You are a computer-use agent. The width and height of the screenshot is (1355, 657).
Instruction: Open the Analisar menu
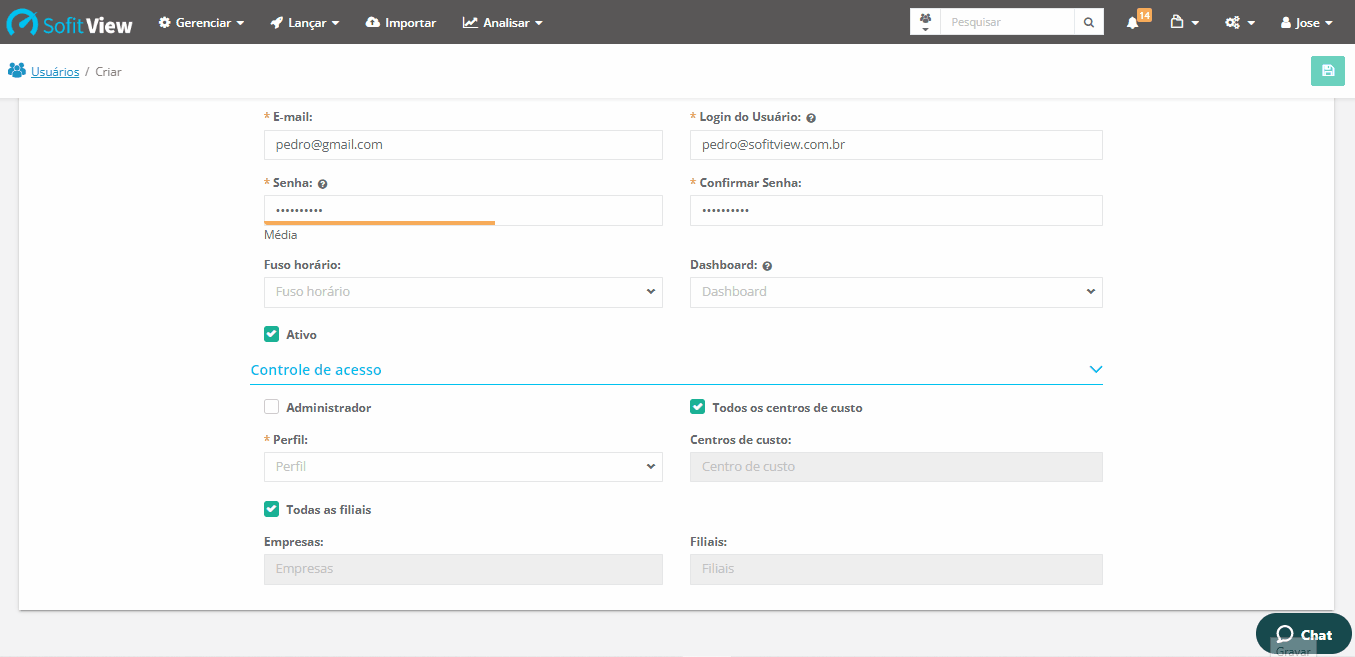pyautogui.click(x=503, y=22)
